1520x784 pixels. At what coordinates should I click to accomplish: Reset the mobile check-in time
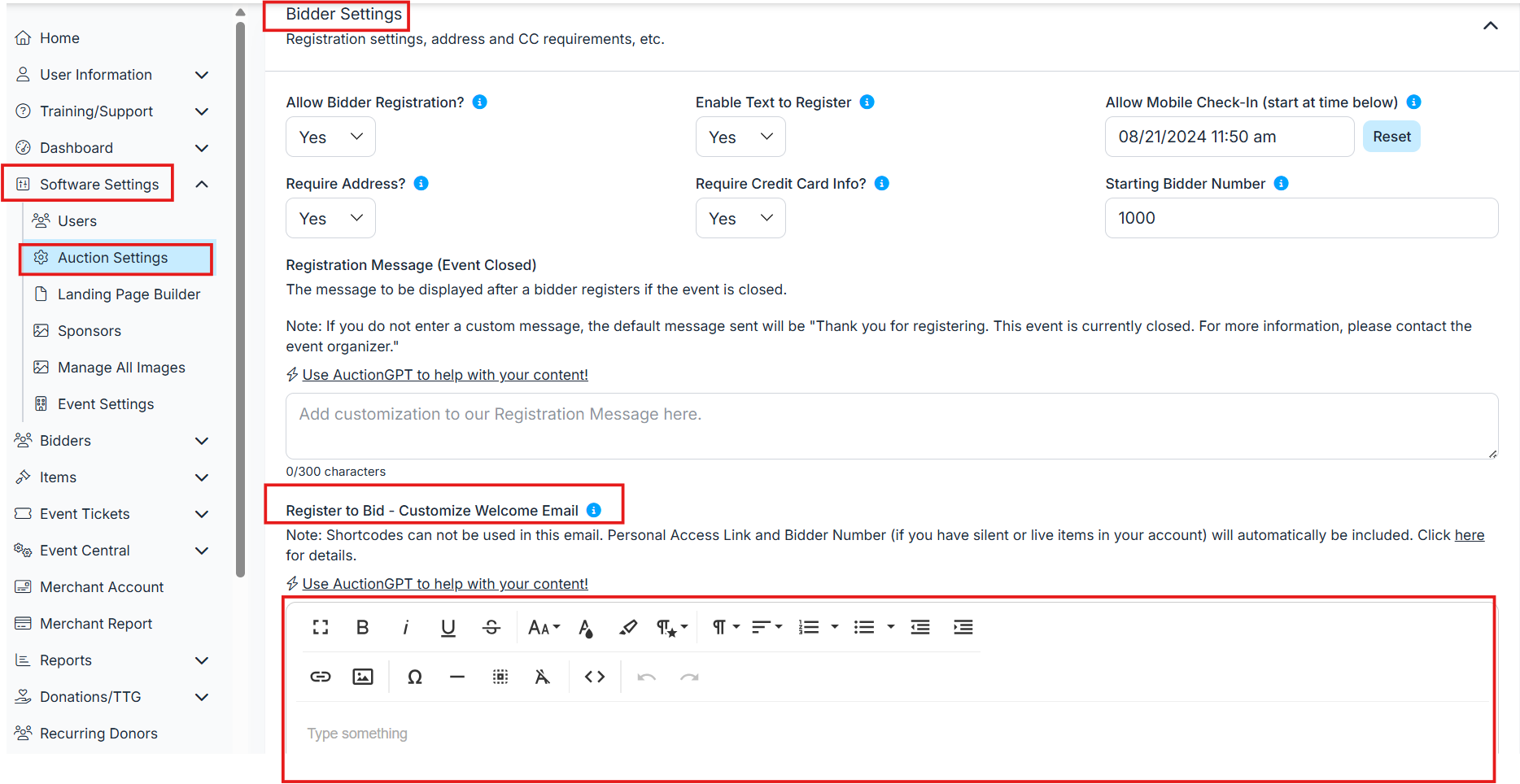click(x=1391, y=137)
